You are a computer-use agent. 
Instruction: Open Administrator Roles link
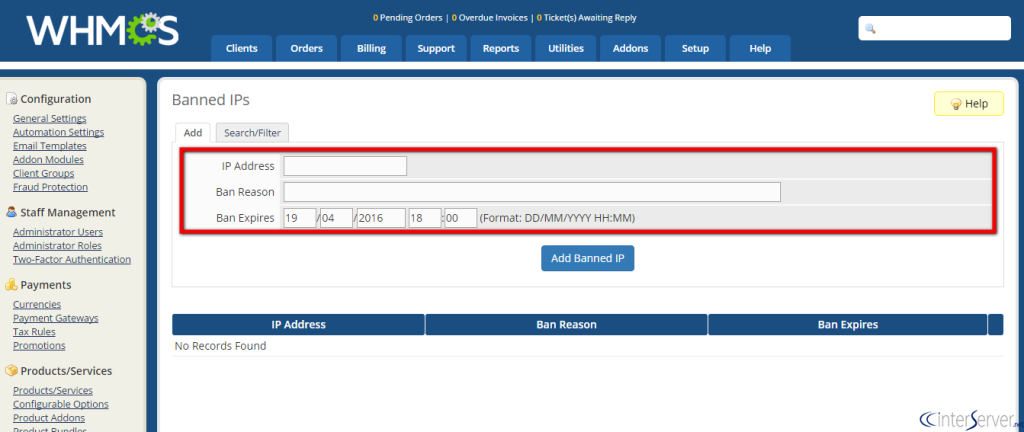57,246
